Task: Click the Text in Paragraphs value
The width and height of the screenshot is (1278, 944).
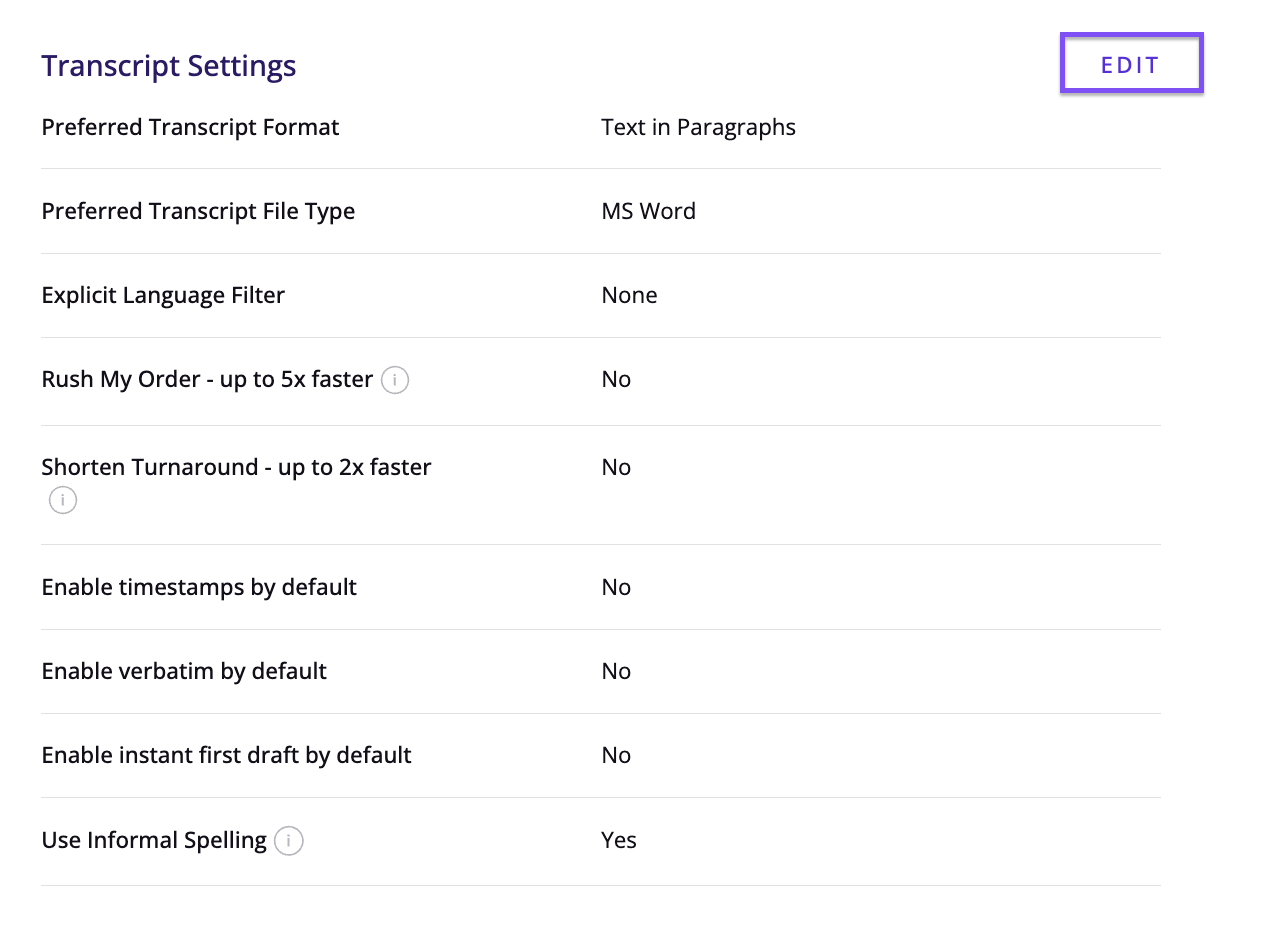Action: click(698, 128)
